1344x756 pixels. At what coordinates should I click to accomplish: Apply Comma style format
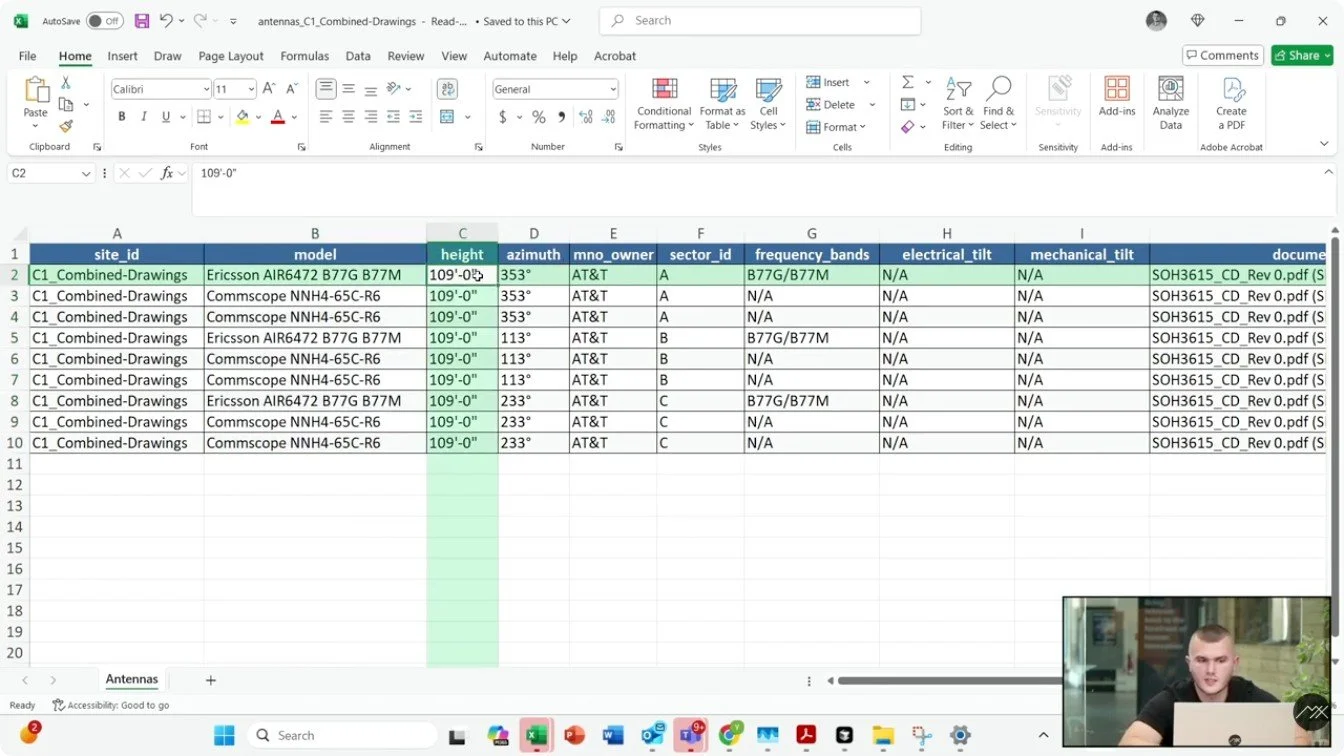point(561,117)
